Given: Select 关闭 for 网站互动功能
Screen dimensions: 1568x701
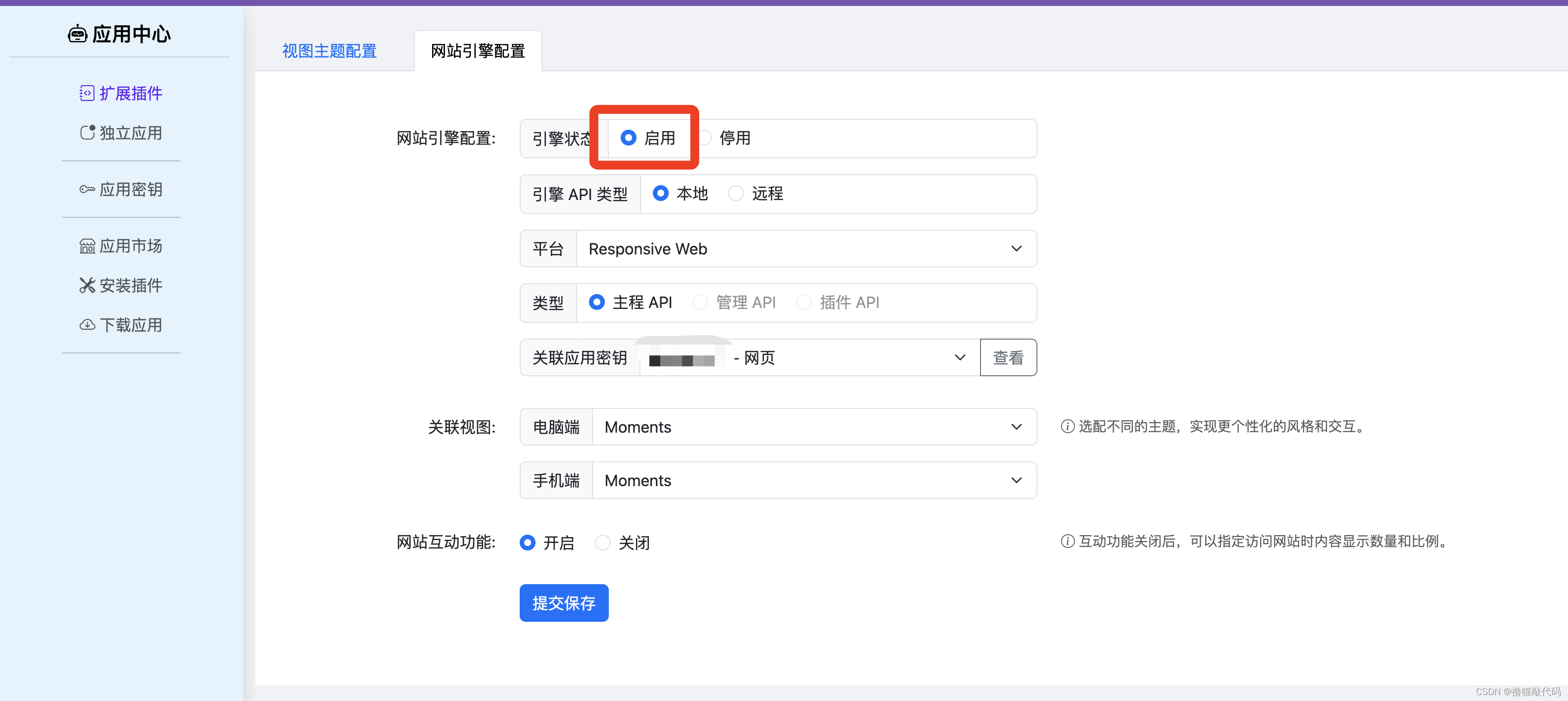Looking at the screenshot, I should (x=603, y=542).
